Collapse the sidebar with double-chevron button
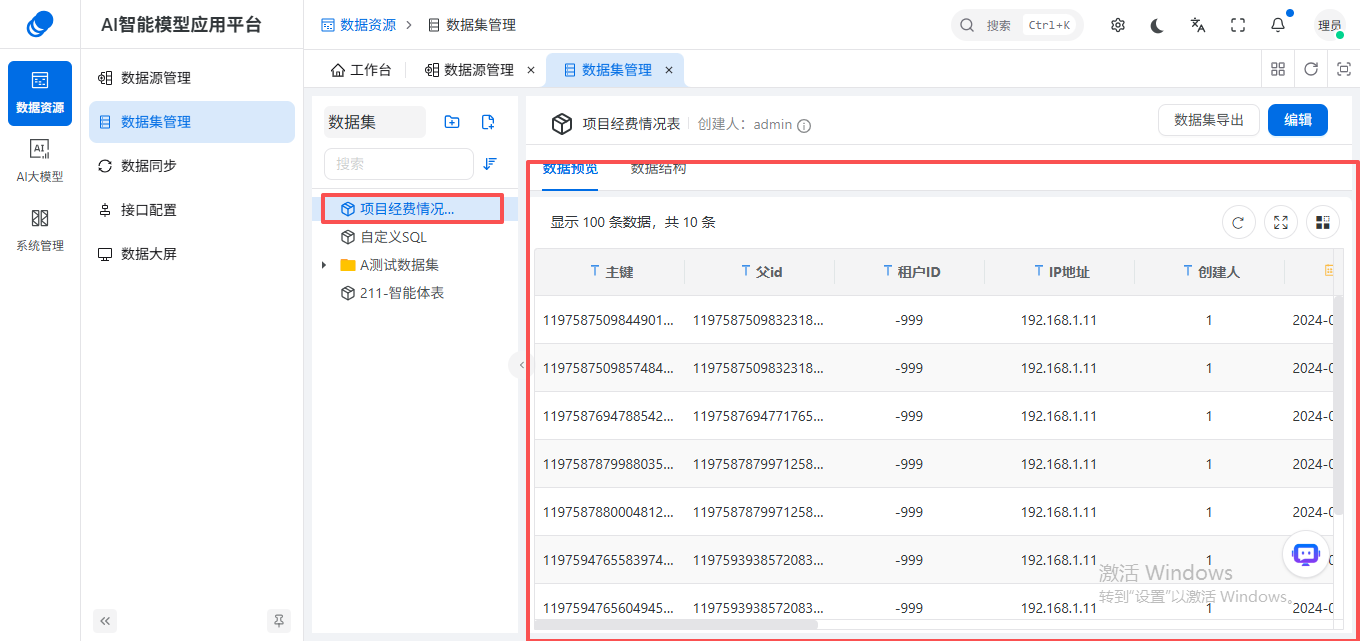The image size is (1360, 641). click(x=105, y=621)
